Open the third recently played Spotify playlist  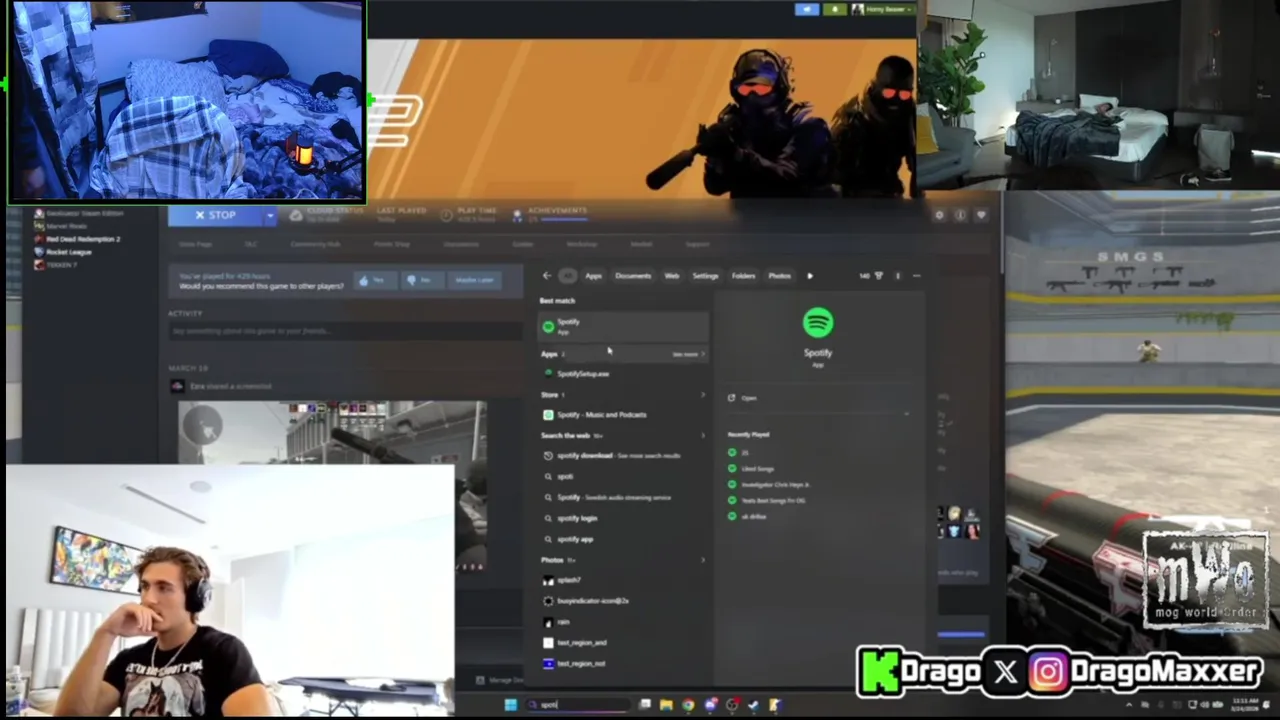(769, 485)
